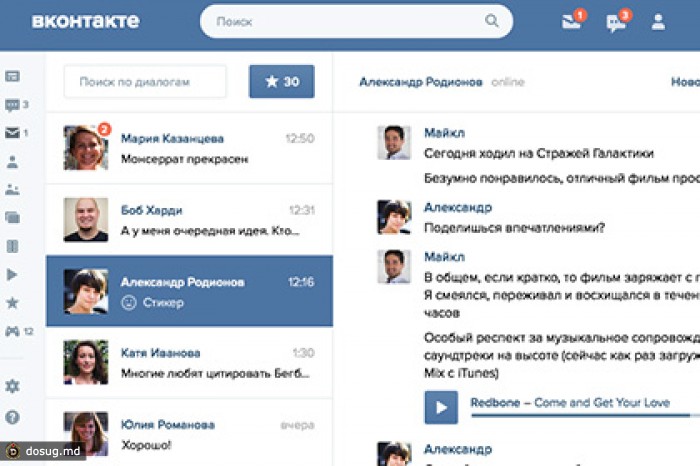Click Мария Казанцева's avatar with unread badge
This screenshot has width=700, height=466.
[86, 148]
